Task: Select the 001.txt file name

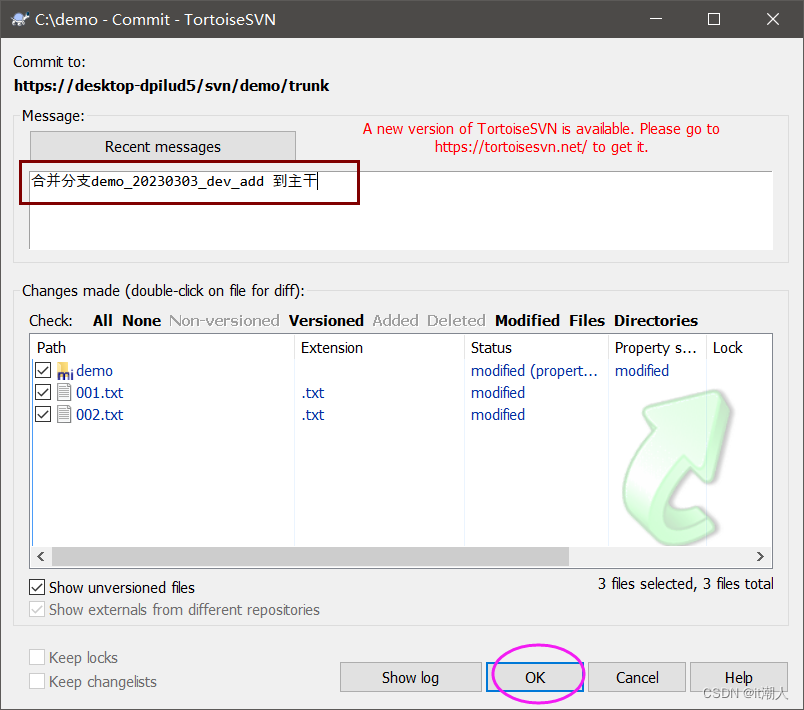Action: point(99,393)
